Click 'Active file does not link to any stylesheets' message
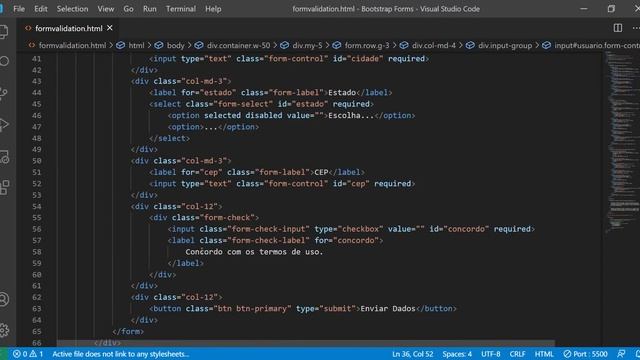640x360 pixels. coord(120,354)
